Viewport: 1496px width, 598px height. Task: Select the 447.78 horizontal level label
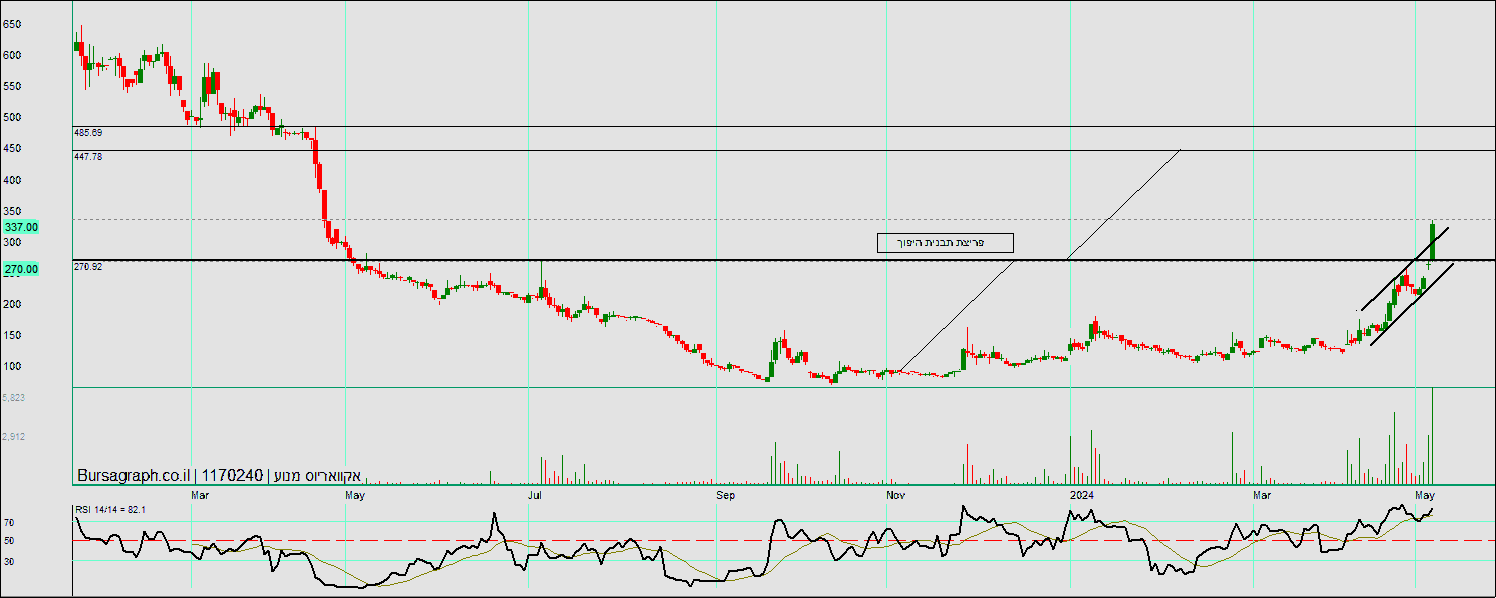coord(88,156)
